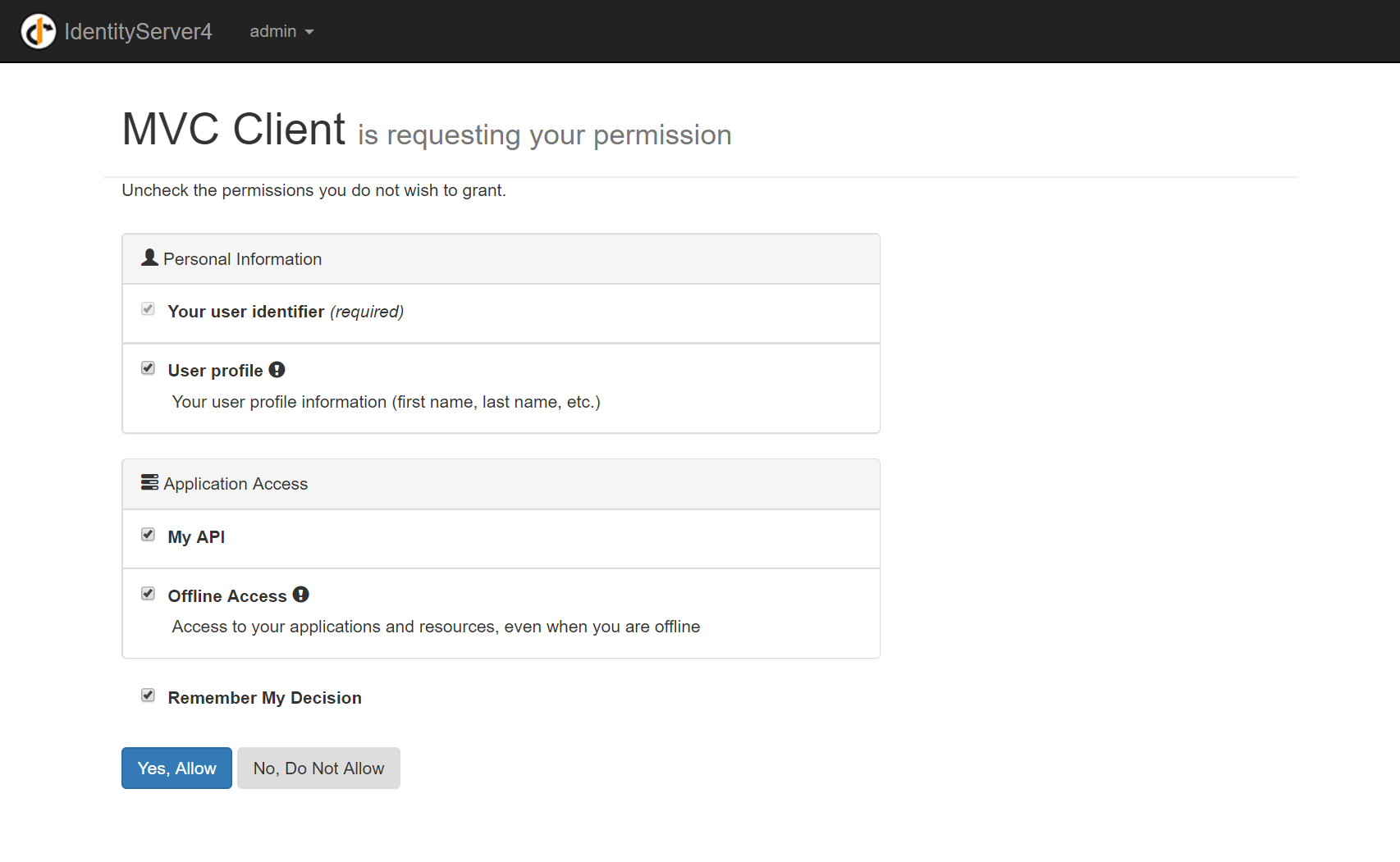Click the admin menu caret arrow
1400x862 pixels.
[309, 32]
